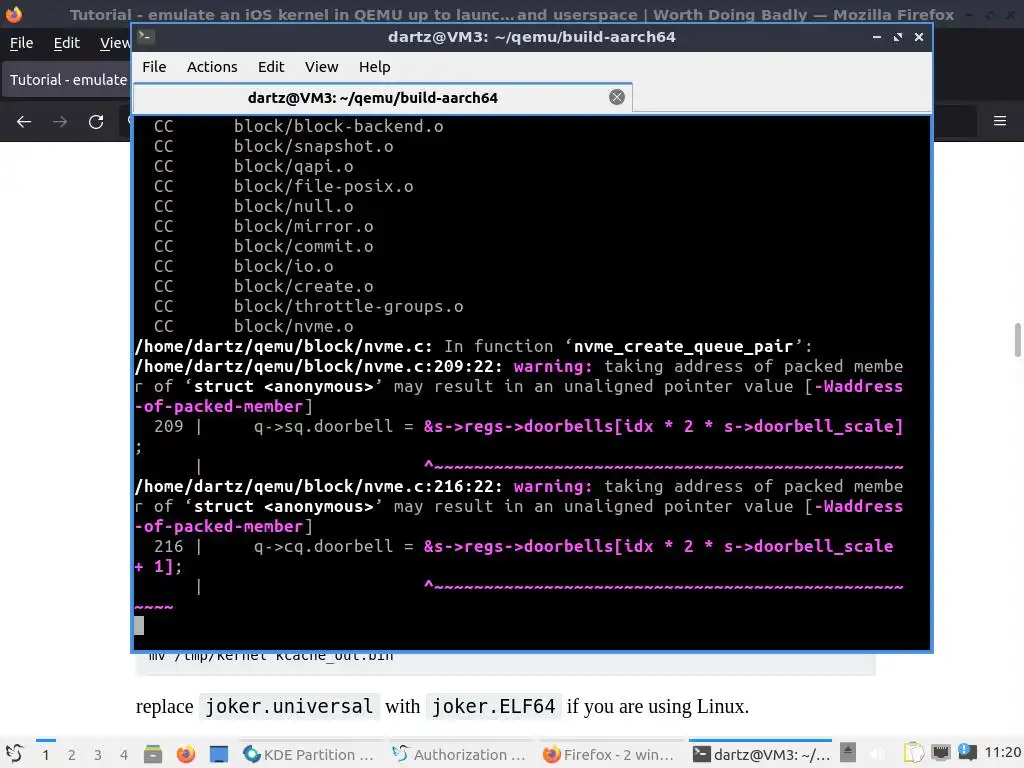Open the terminal View menu
Image resolution: width=1024 pixels, height=768 pixels.
coord(321,67)
